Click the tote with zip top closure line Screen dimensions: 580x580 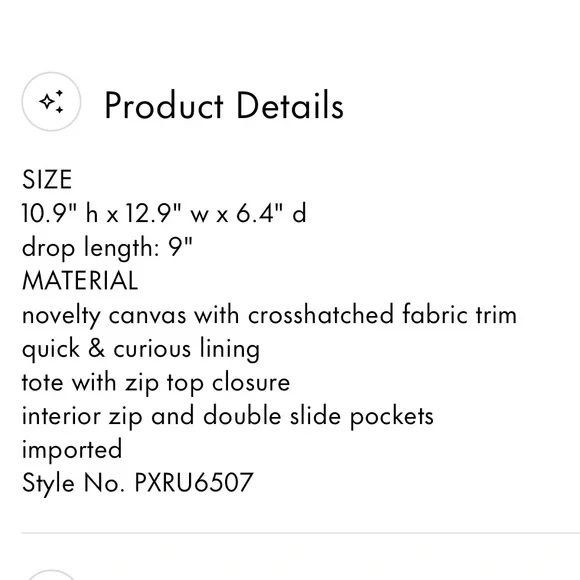click(156, 382)
